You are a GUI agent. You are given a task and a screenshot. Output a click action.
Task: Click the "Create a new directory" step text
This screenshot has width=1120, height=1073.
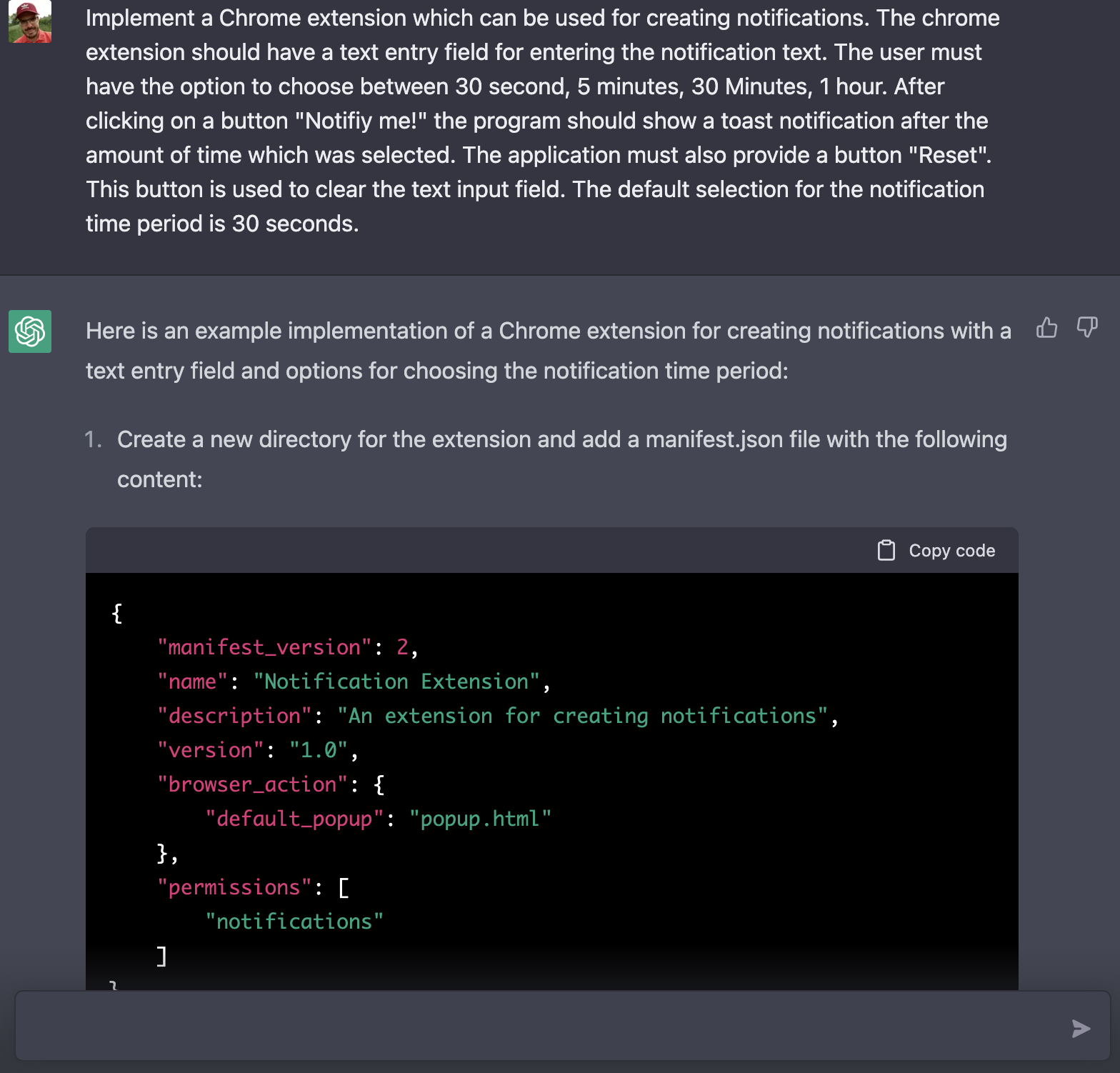tap(561, 459)
